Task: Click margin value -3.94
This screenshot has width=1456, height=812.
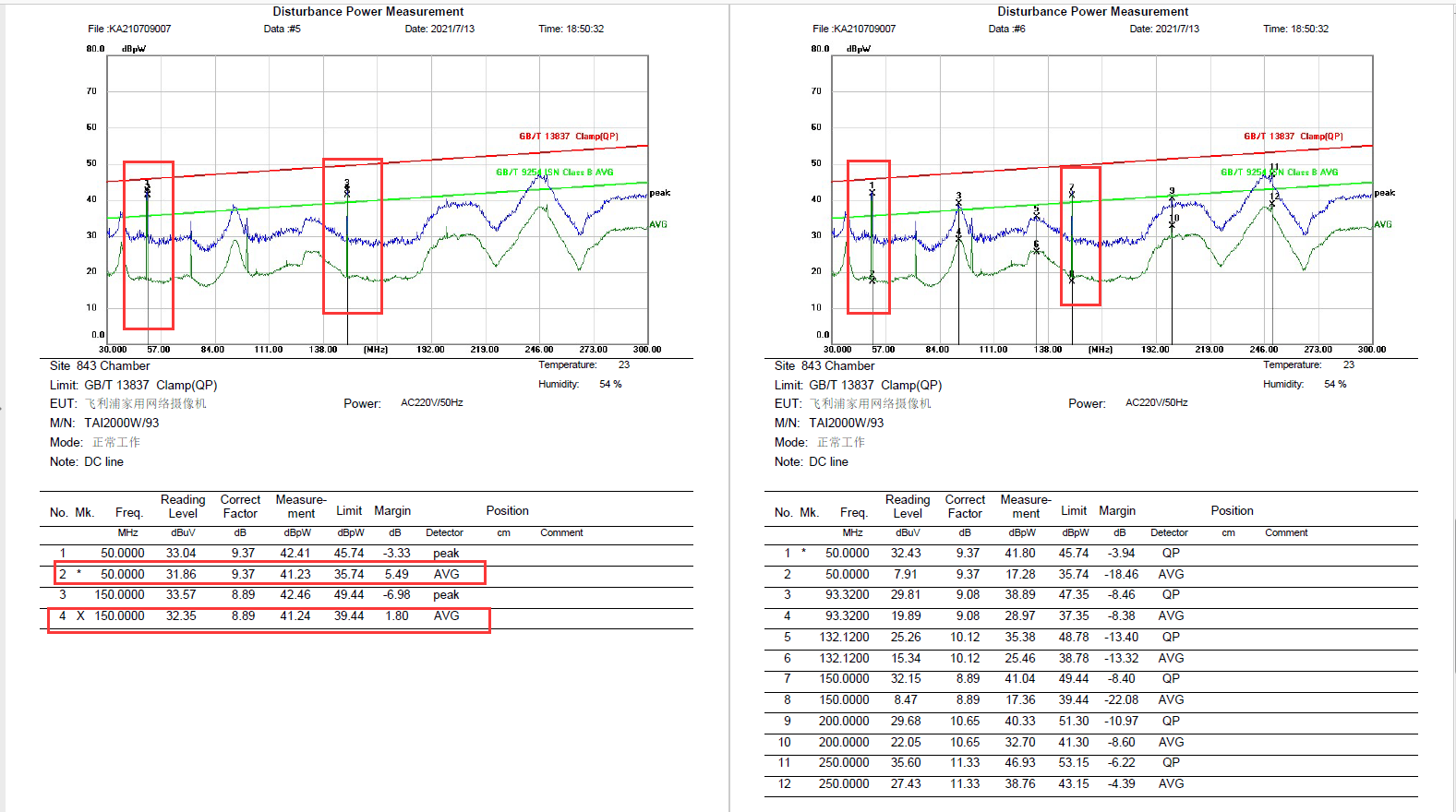Action: [1122, 554]
